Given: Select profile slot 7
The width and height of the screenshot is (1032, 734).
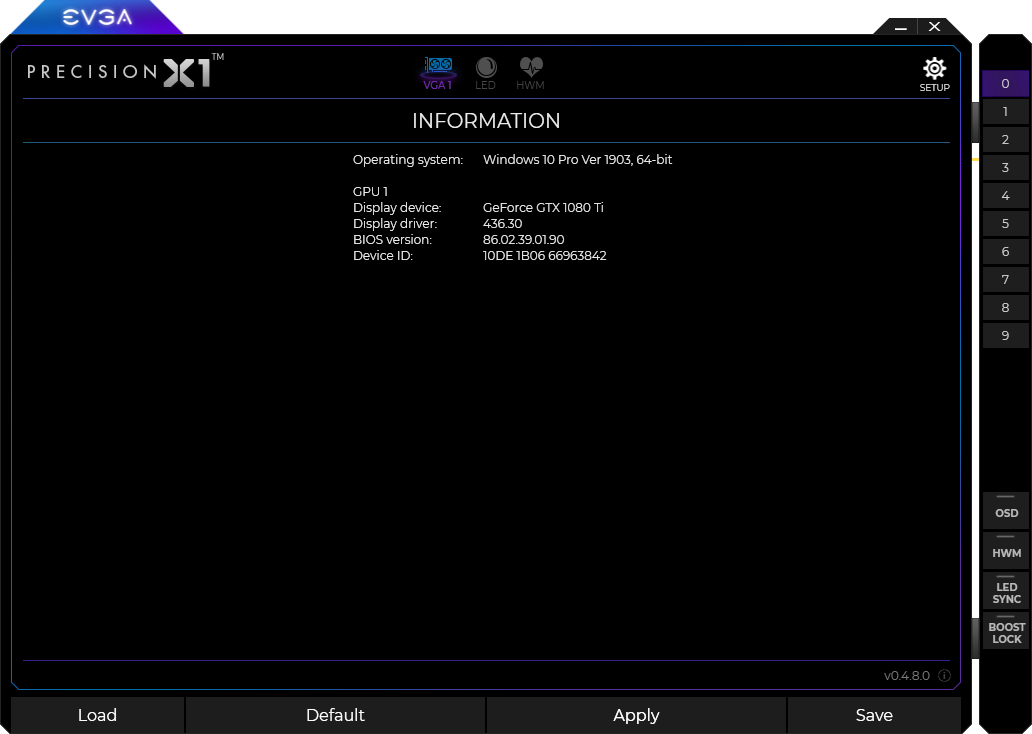Looking at the screenshot, I should [1005, 280].
